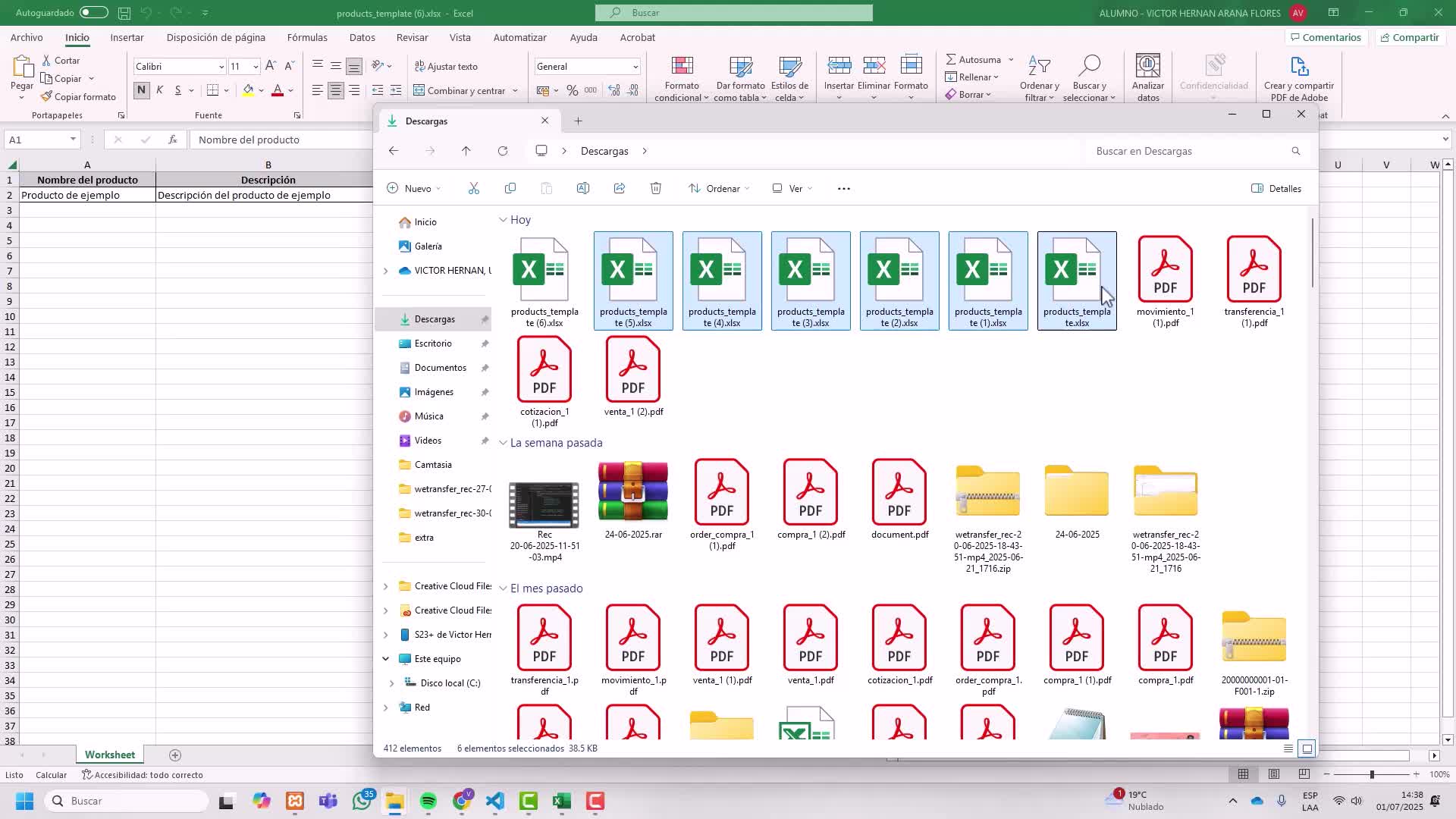1456x819 pixels.
Task: Click the Cut scissors icon in Explorer toolbar
Action: (474, 189)
